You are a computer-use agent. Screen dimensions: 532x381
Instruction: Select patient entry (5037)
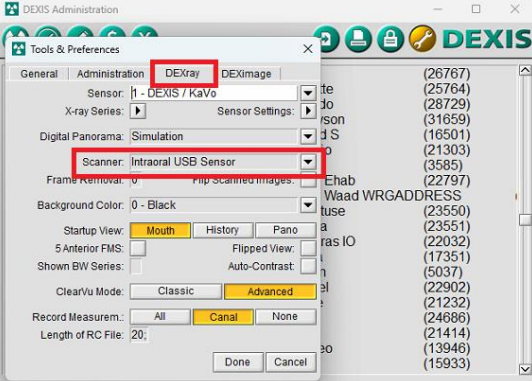tap(443, 272)
